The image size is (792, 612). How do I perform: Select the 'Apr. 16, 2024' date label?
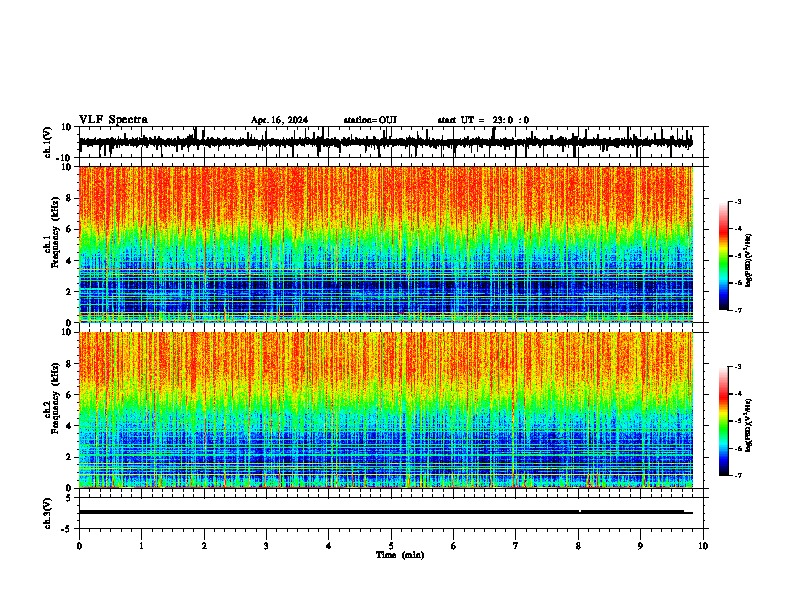[x=279, y=120]
